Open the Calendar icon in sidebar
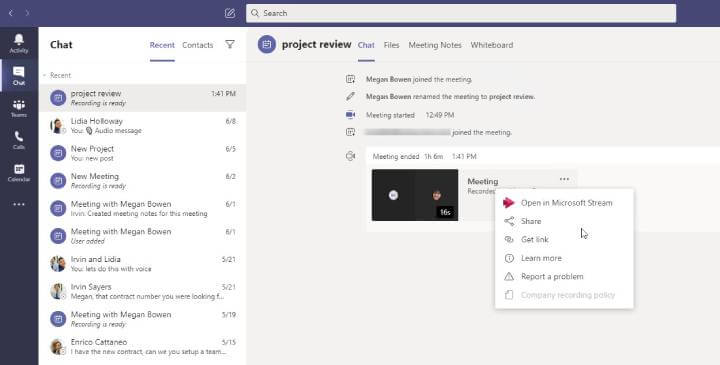Image resolution: width=720 pixels, height=365 pixels. 19,173
